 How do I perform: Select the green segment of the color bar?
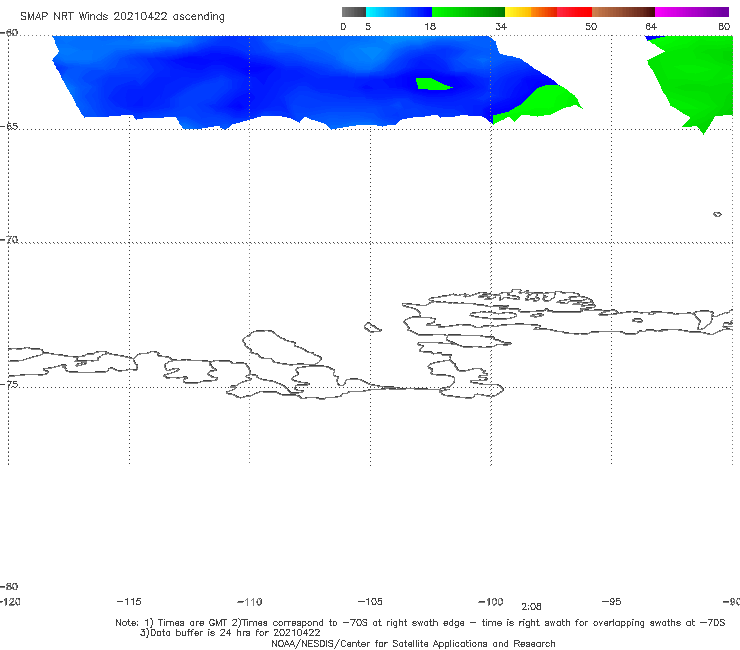(x=468, y=12)
